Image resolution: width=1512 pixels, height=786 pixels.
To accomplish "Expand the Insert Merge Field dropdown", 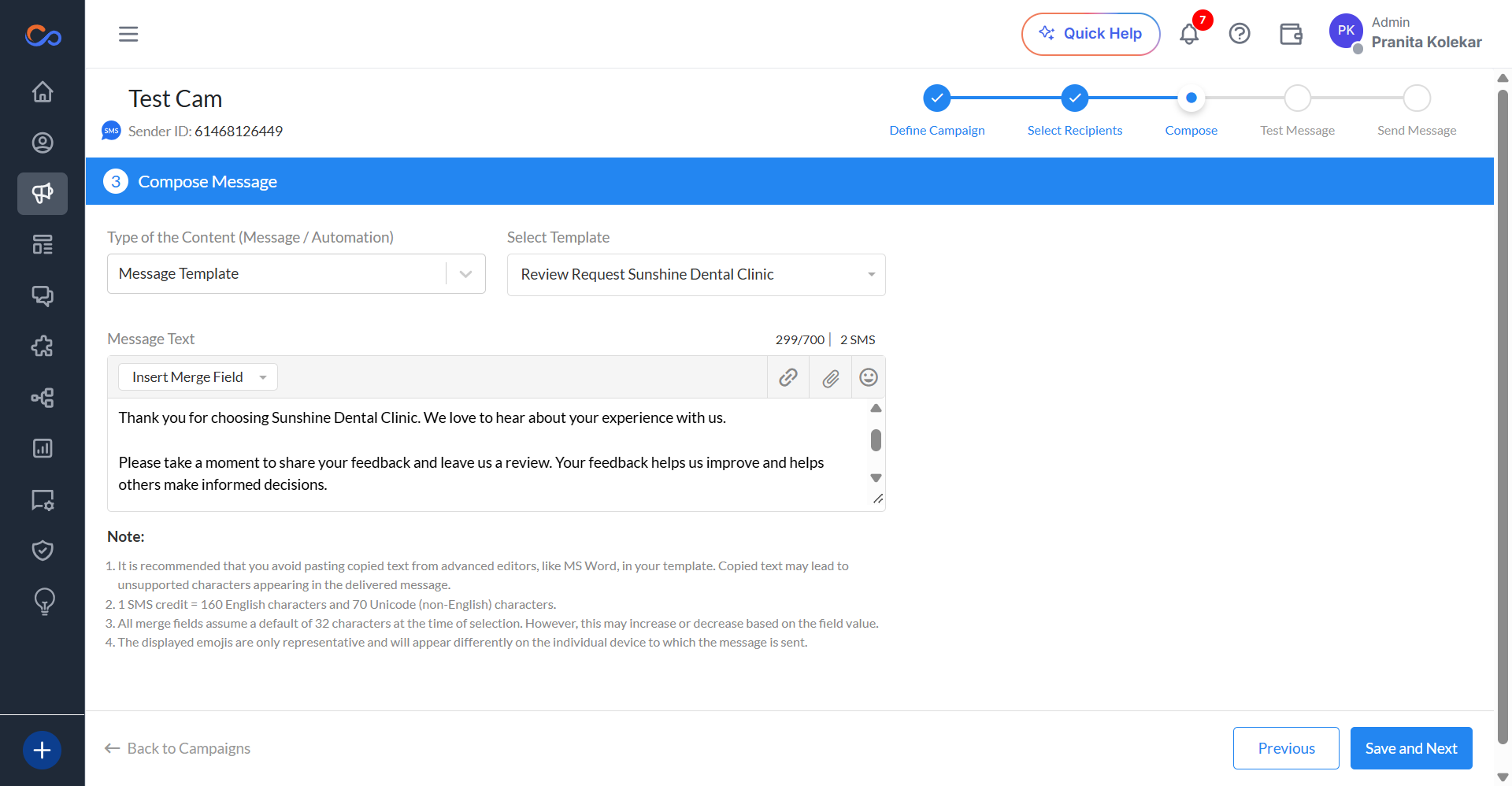I will (x=198, y=377).
